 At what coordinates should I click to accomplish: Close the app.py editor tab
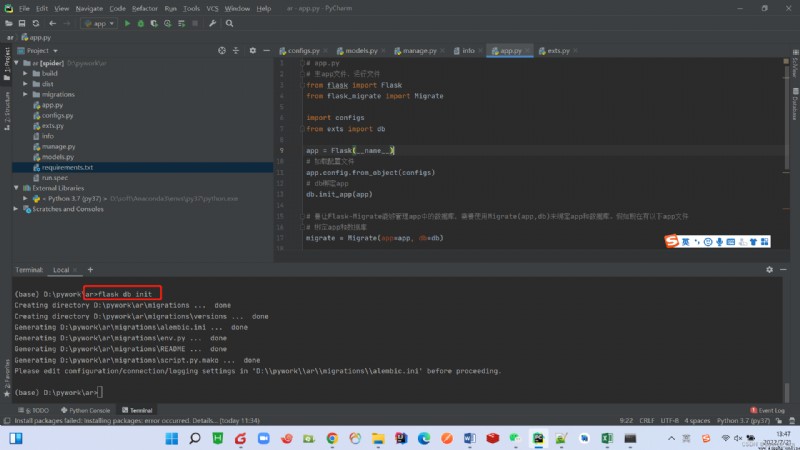(x=528, y=51)
